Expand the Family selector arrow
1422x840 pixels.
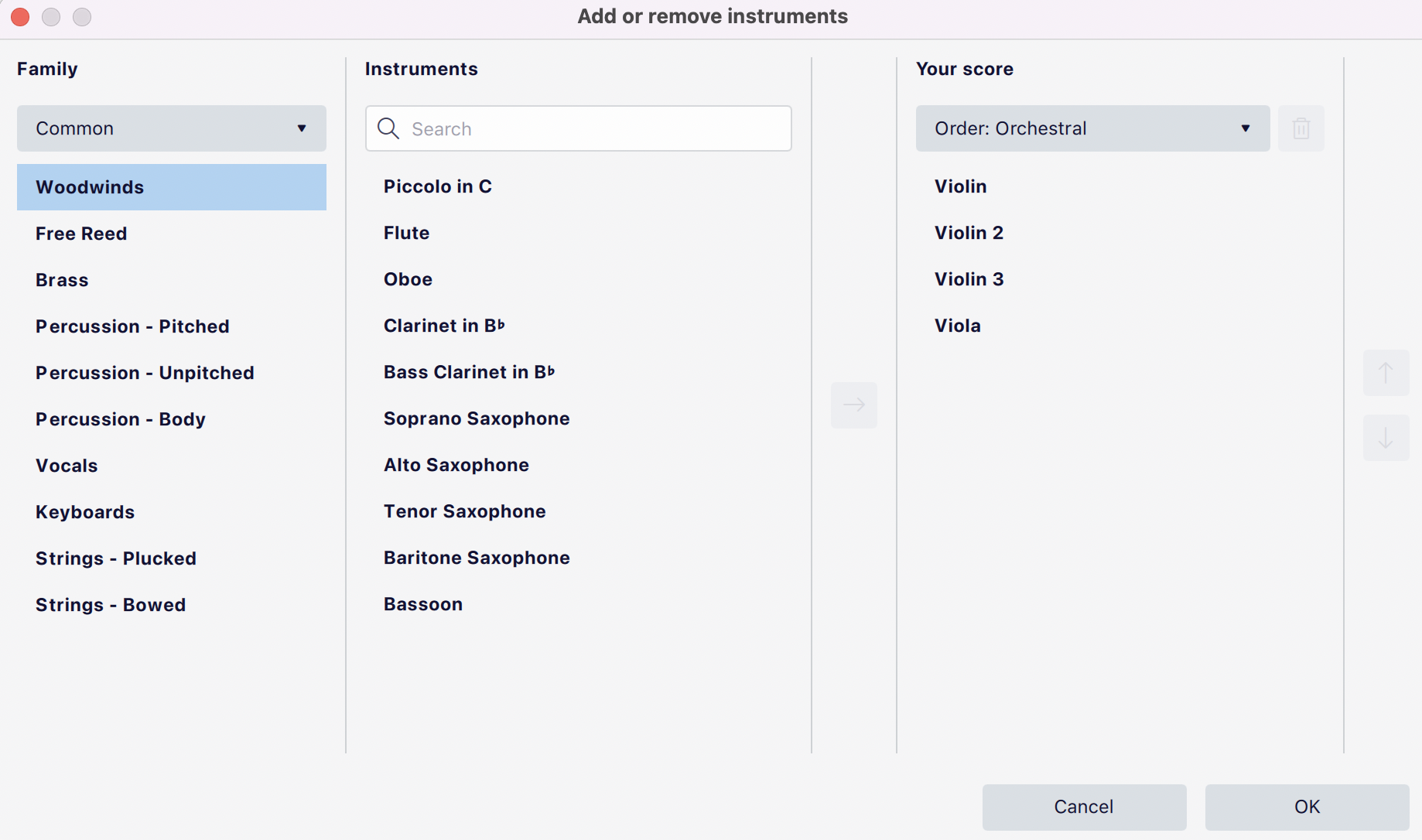[x=302, y=128]
